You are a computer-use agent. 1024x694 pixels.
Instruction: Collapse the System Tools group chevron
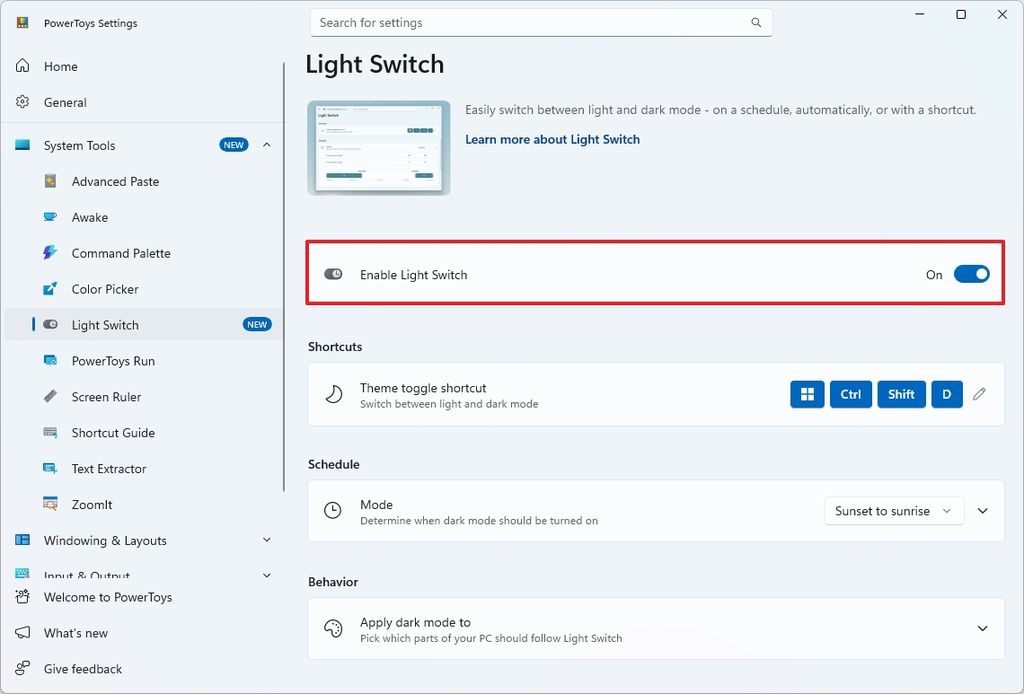click(x=266, y=145)
